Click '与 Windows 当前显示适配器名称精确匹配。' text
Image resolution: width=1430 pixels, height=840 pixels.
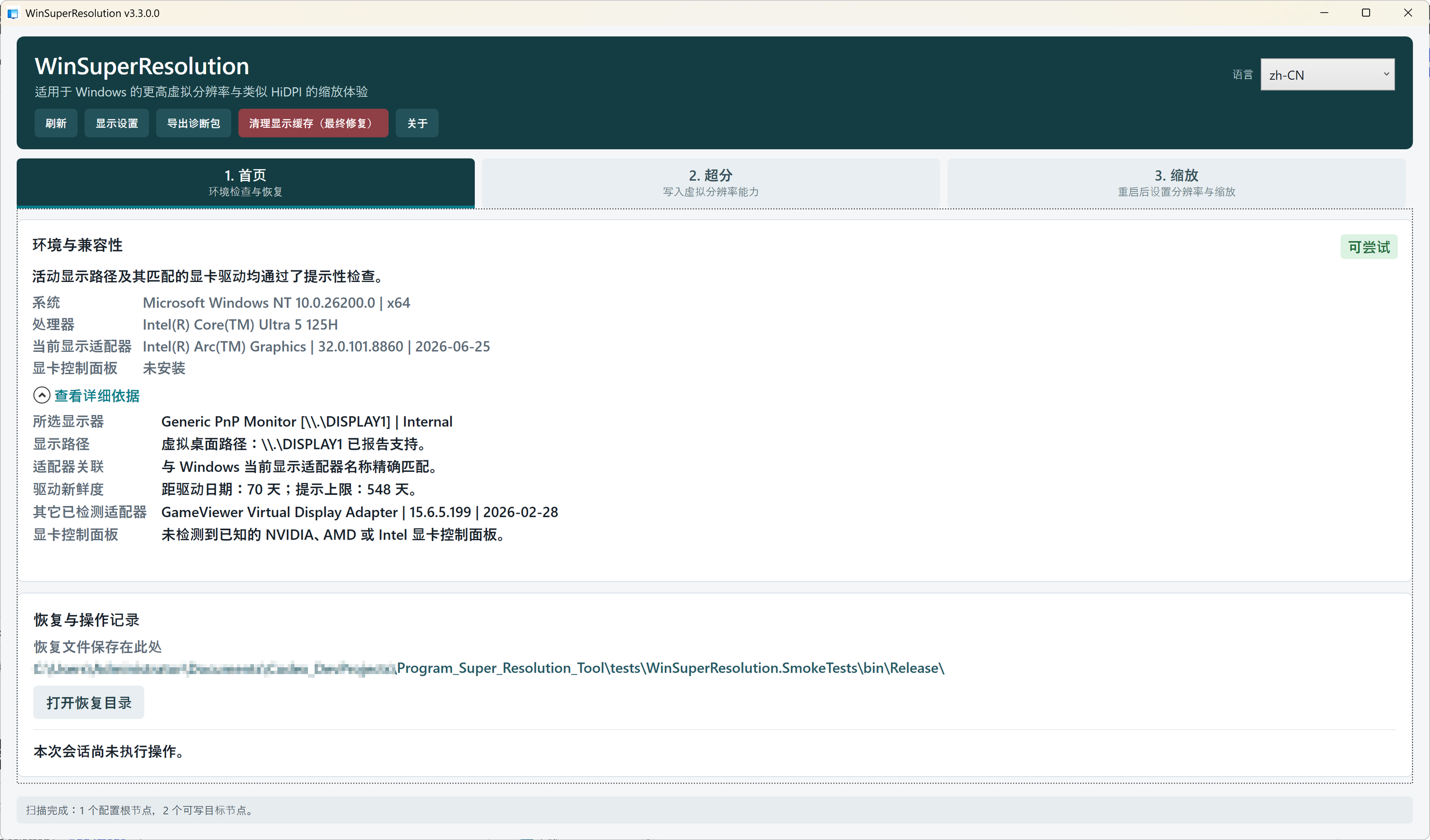pyautogui.click(x=299, y=466)
